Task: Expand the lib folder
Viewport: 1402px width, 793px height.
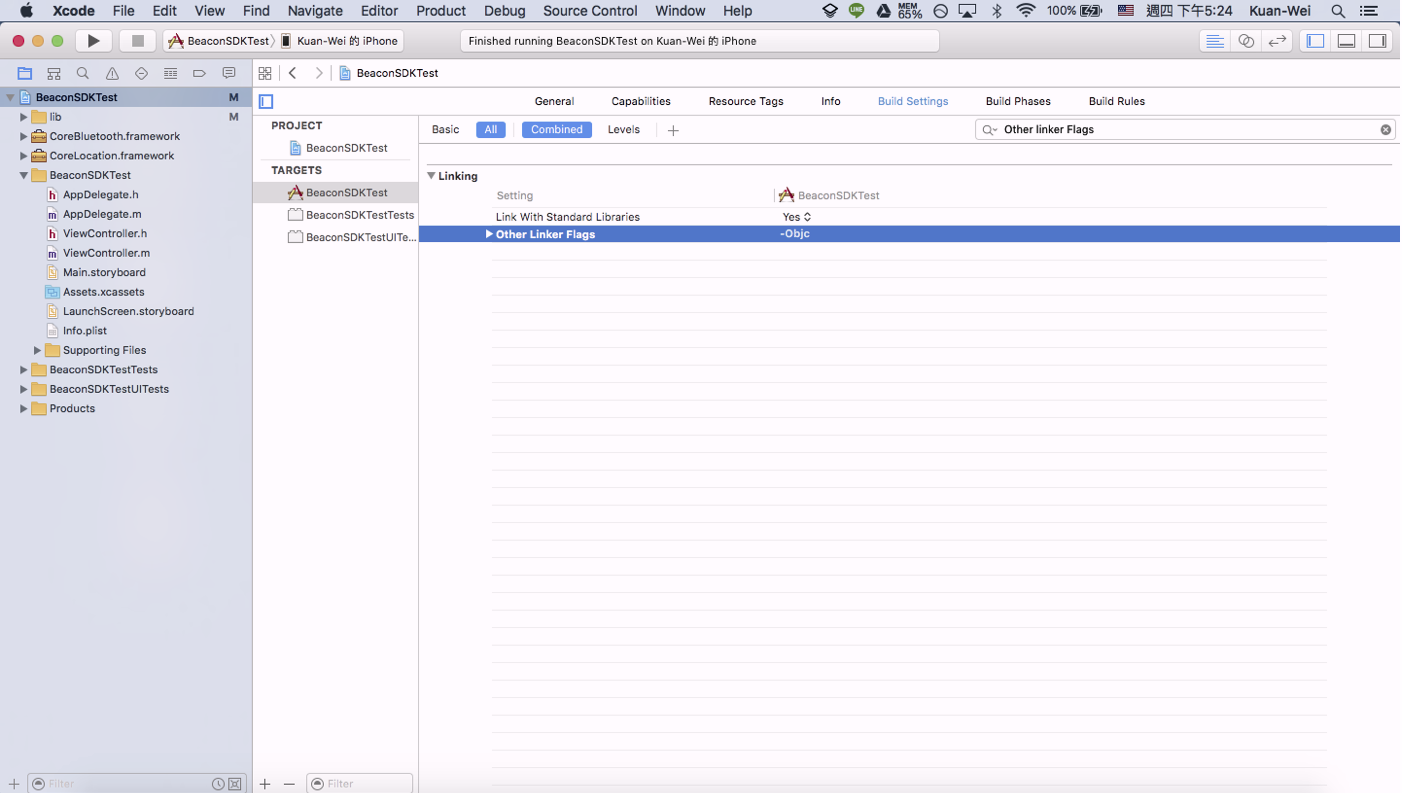Action: point(24,117)
